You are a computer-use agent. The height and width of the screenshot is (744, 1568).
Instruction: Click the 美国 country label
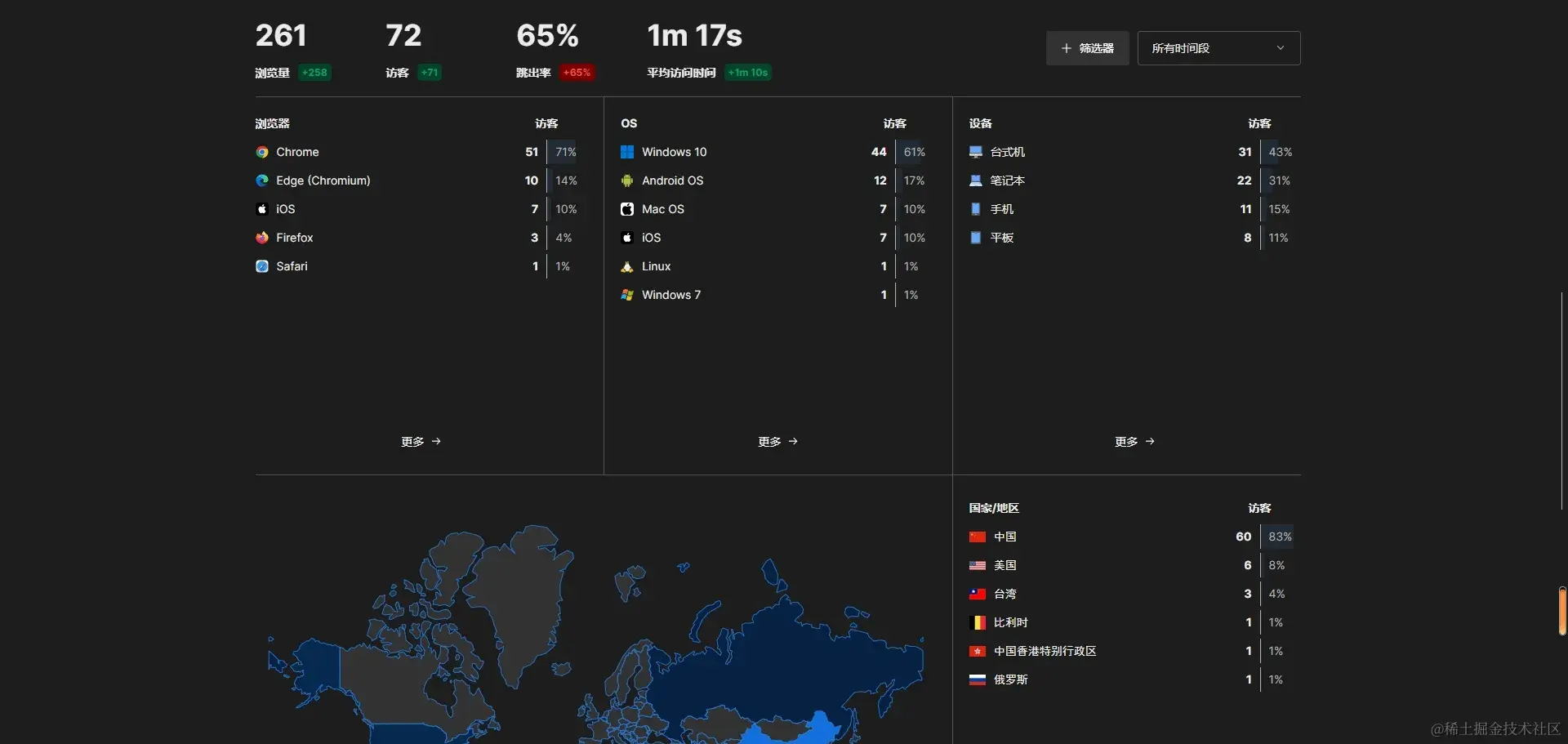(1005, 565)
